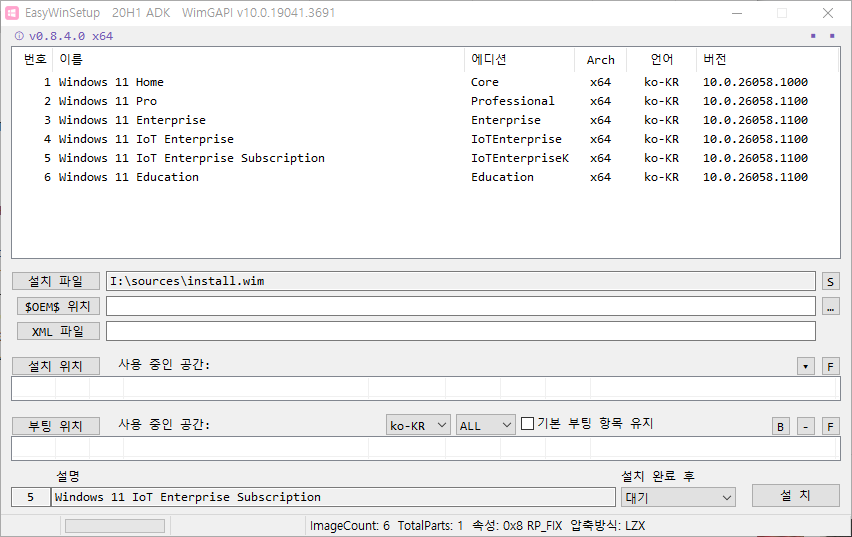Select Windows 11 Education row
The image size is (852, 537).
click(x=425, y=177)
